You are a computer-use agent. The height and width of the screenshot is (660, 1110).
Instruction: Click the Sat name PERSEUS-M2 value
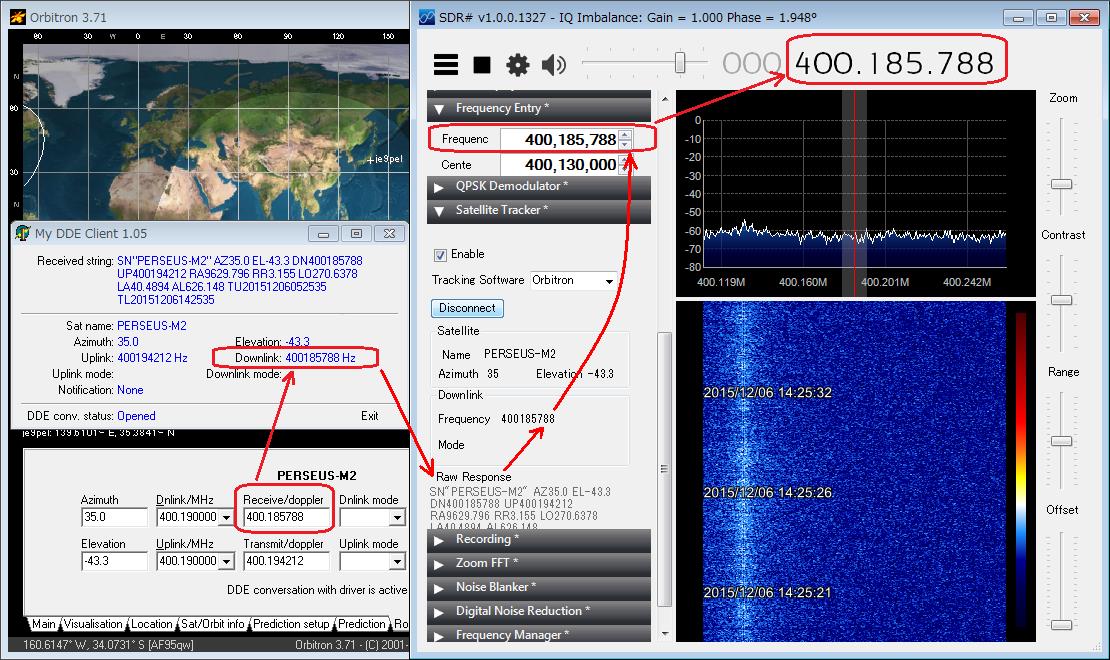pos(151,326)
